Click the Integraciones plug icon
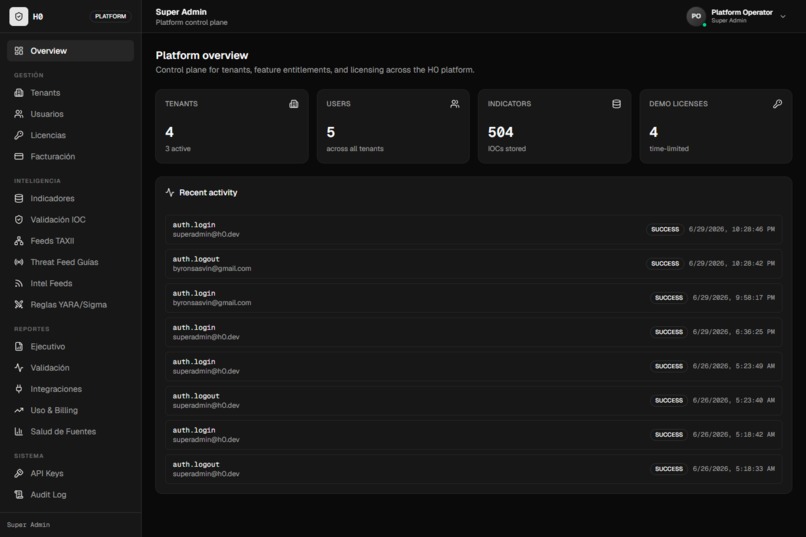This screenshot has width=806, height=537. tap(19, 389)
